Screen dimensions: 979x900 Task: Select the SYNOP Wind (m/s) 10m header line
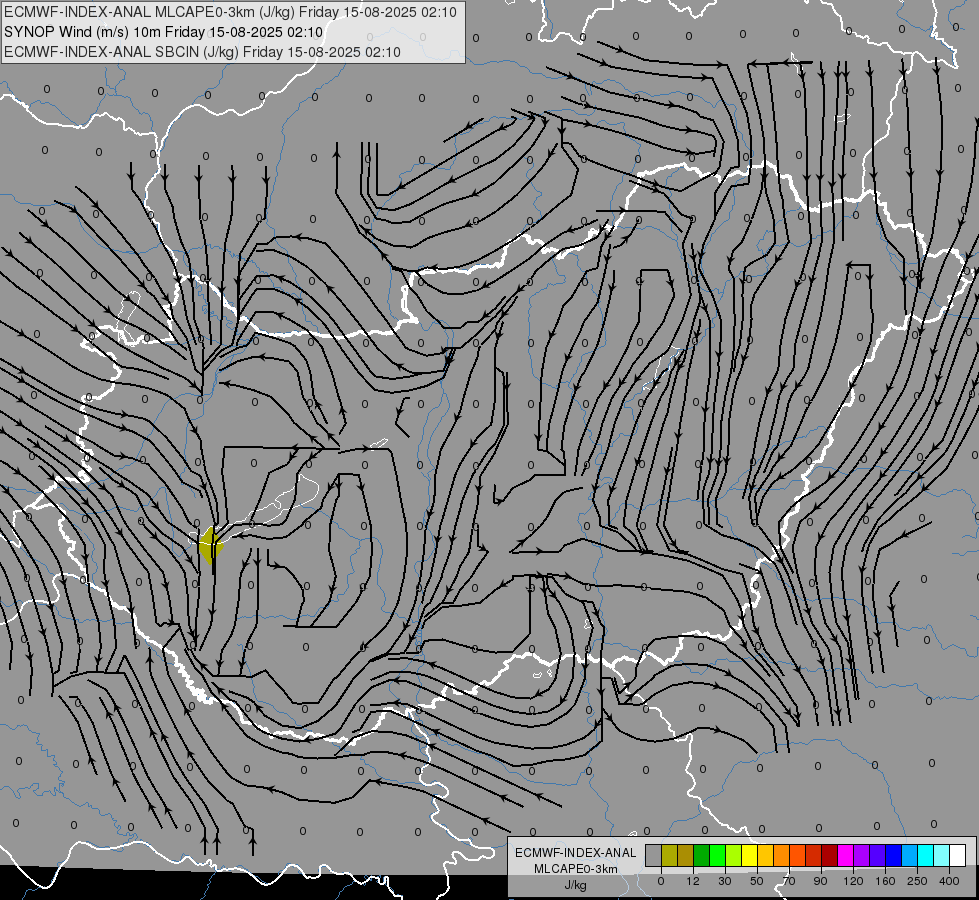click(x=164, y=32)
